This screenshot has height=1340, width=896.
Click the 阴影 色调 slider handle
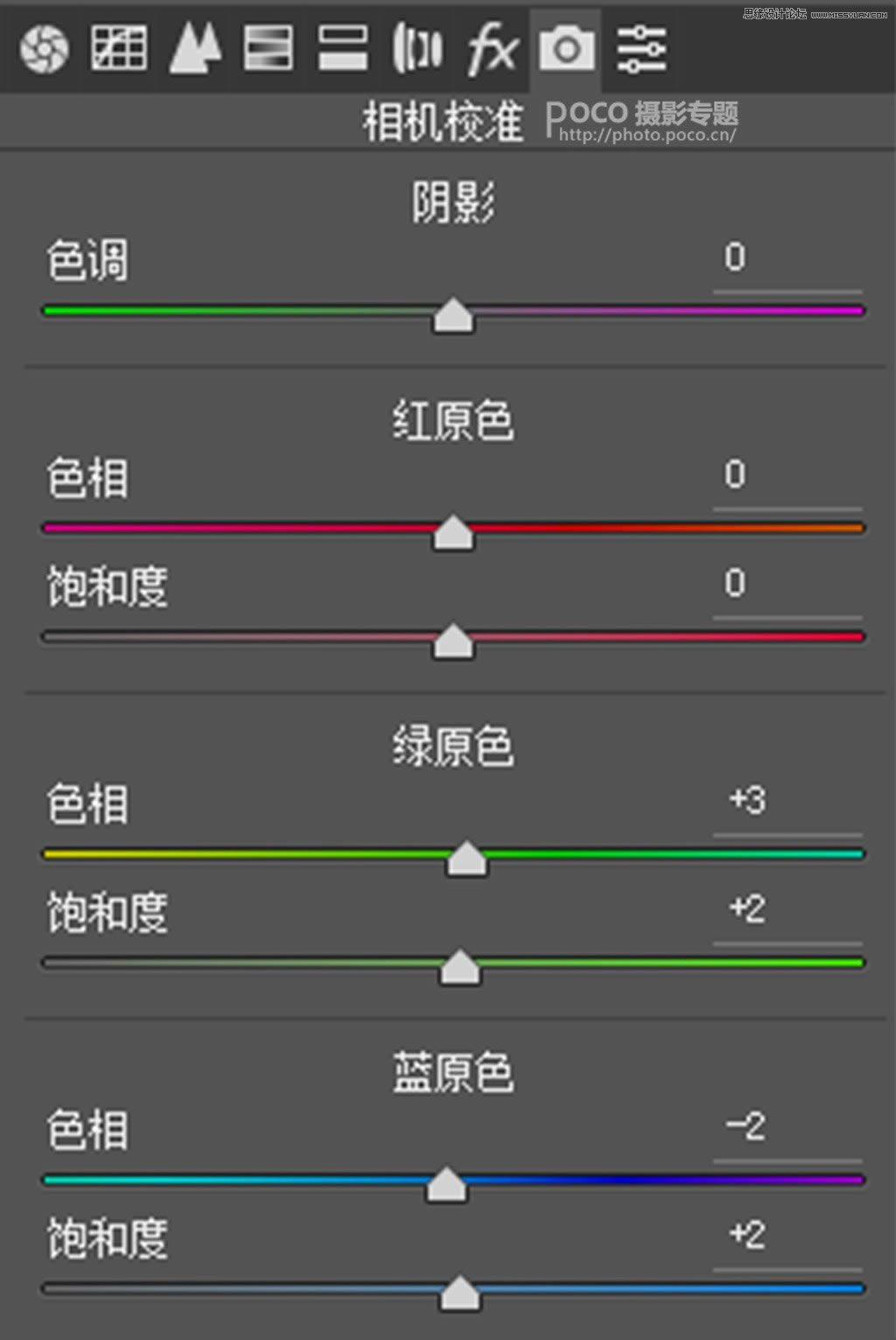coord(453,315)
